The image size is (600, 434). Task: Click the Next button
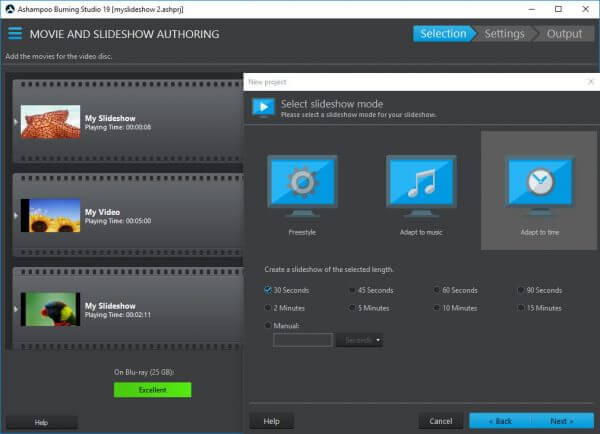[x=562, y=421]
